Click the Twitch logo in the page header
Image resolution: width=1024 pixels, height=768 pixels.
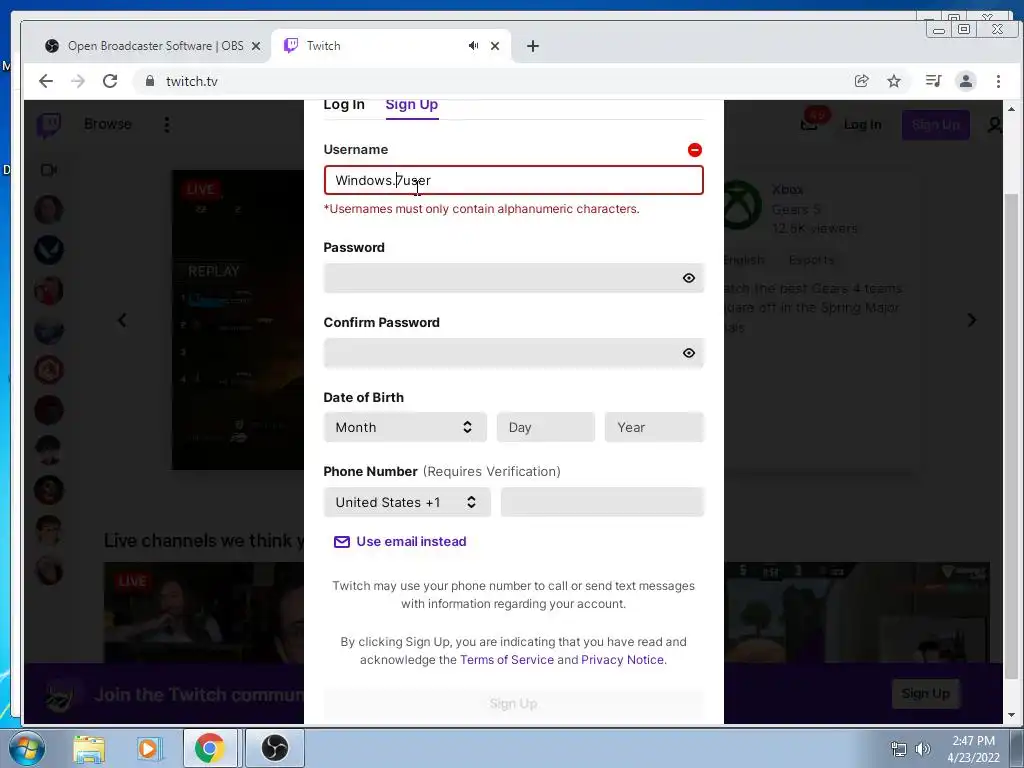click(49, 125)
